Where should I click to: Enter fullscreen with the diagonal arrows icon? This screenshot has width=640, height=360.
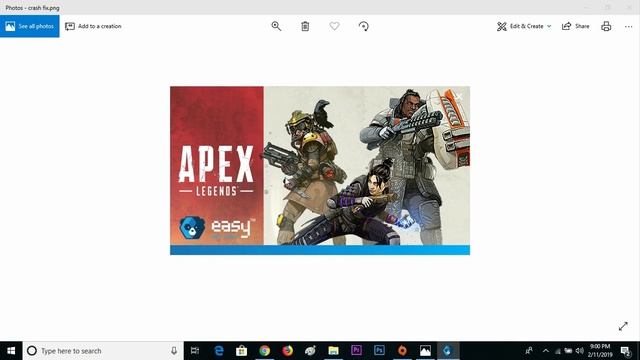pos(623,326)
